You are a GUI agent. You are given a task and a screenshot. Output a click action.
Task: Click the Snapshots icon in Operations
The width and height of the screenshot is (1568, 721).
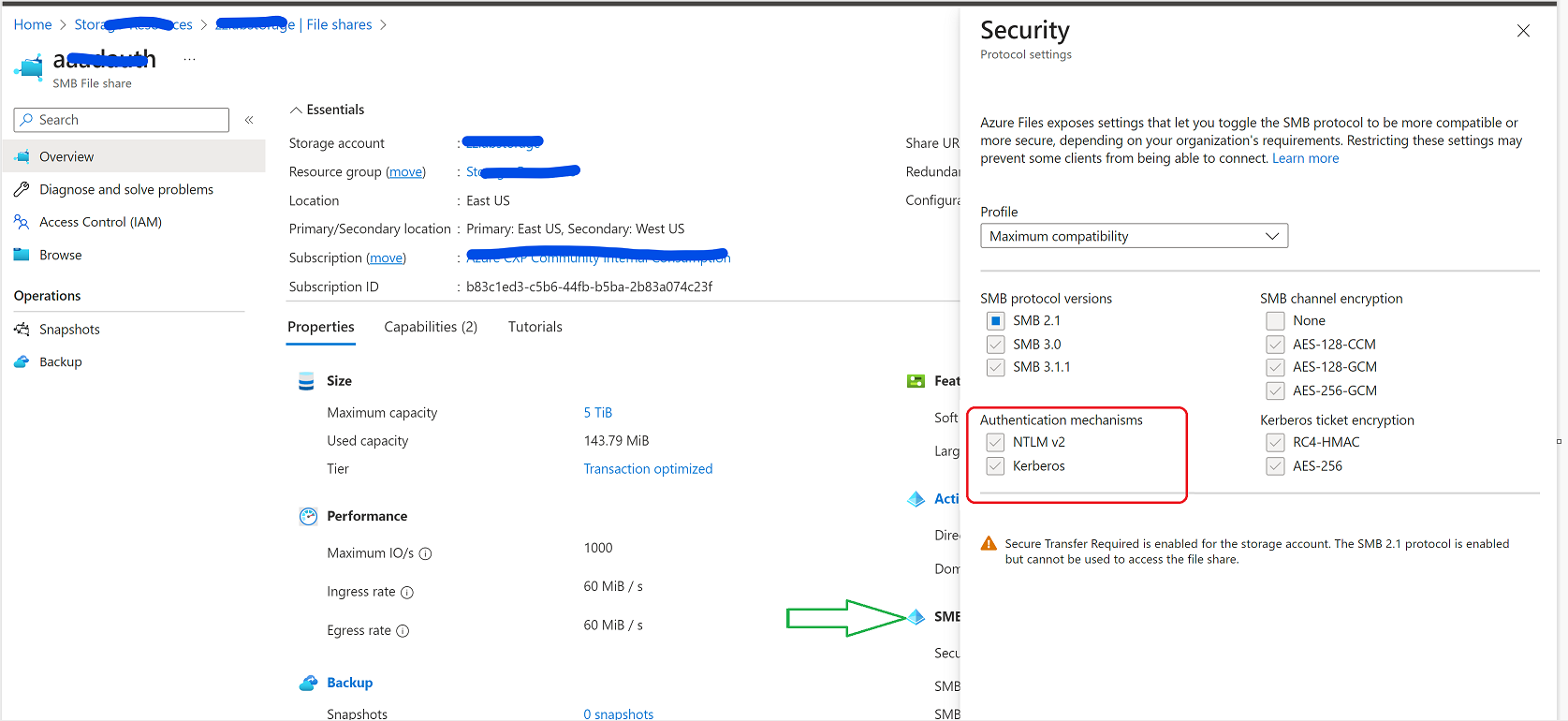point(22,330)
